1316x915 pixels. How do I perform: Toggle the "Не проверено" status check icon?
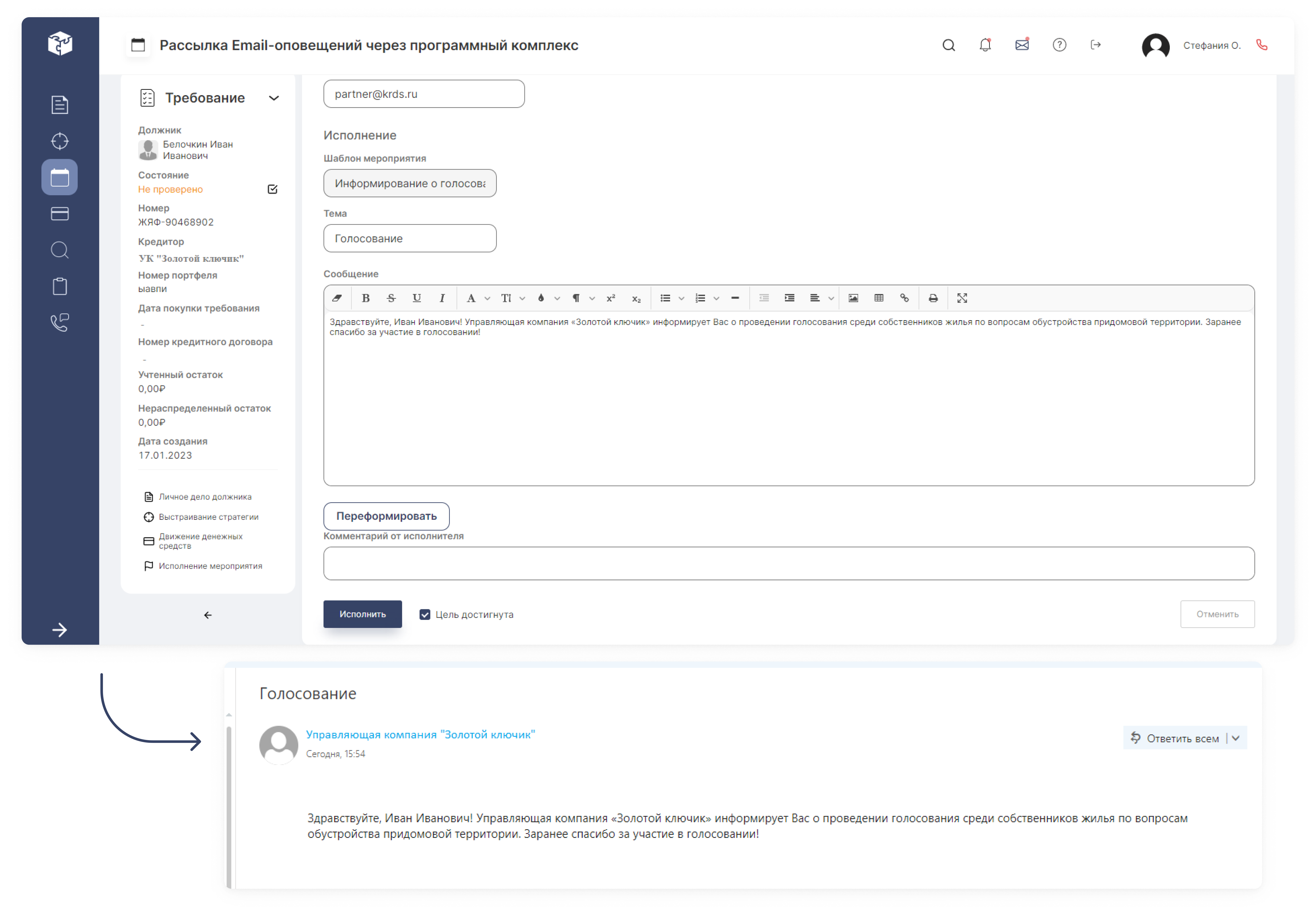tap(273, 189)
